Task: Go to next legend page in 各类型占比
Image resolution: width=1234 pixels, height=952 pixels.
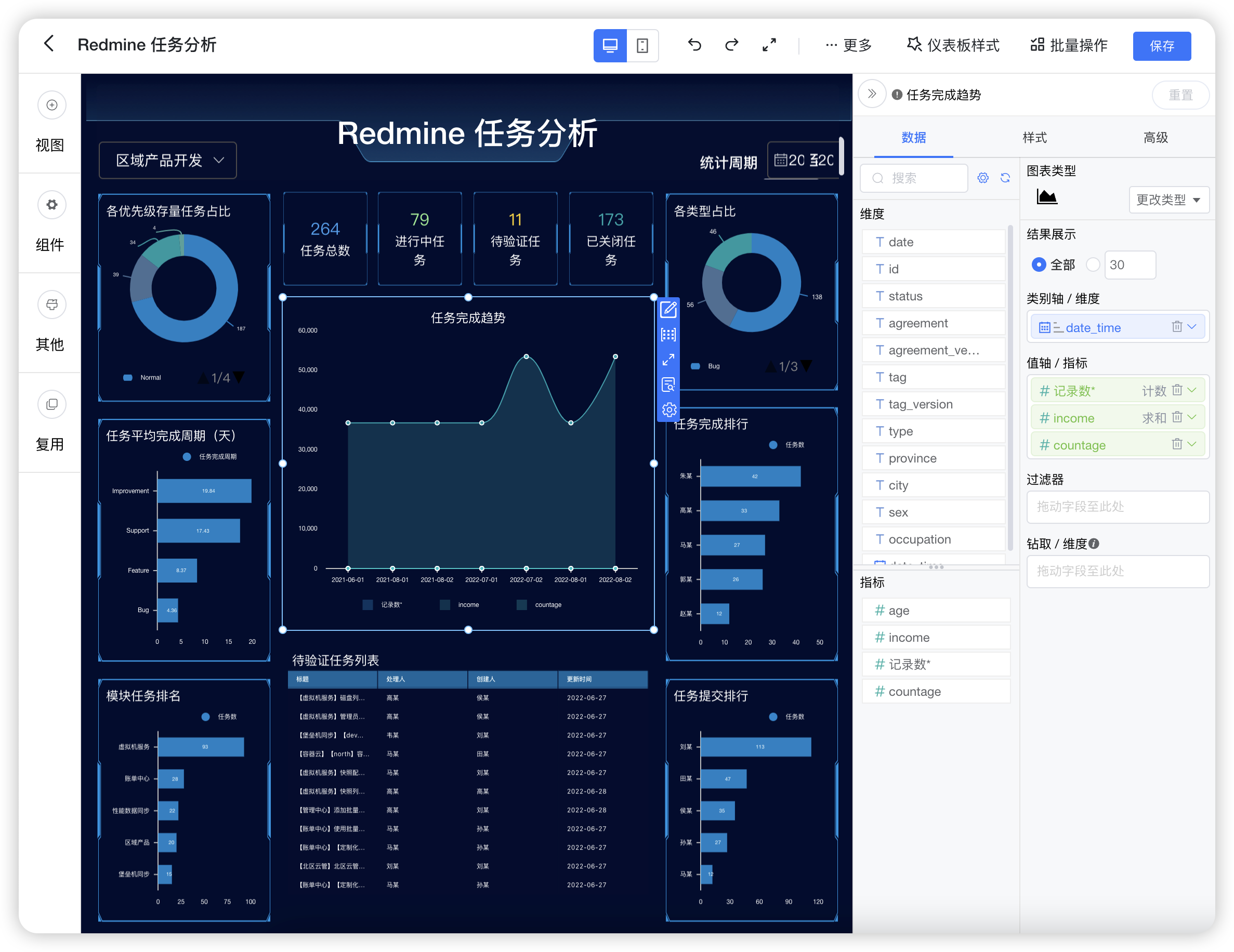Action: [807, 366]
